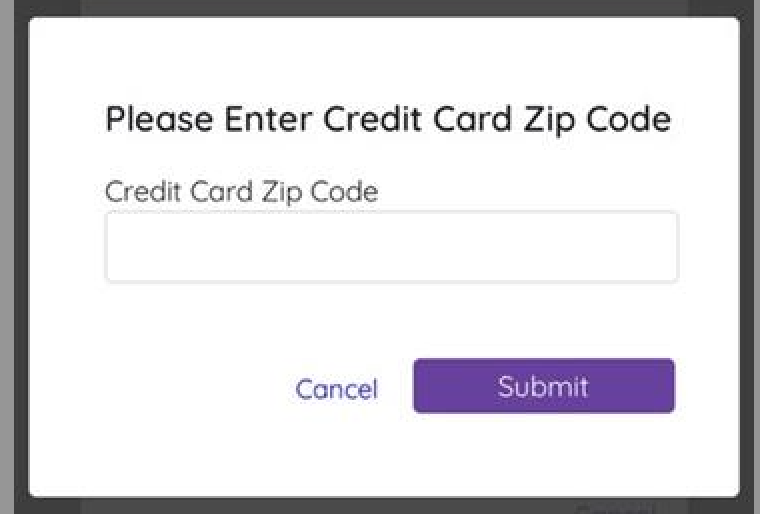Click the partially hidden Cancel behind the dialog
Image resolution: width=760 pixels, height=514 pixels.
(x=612, y=506)
